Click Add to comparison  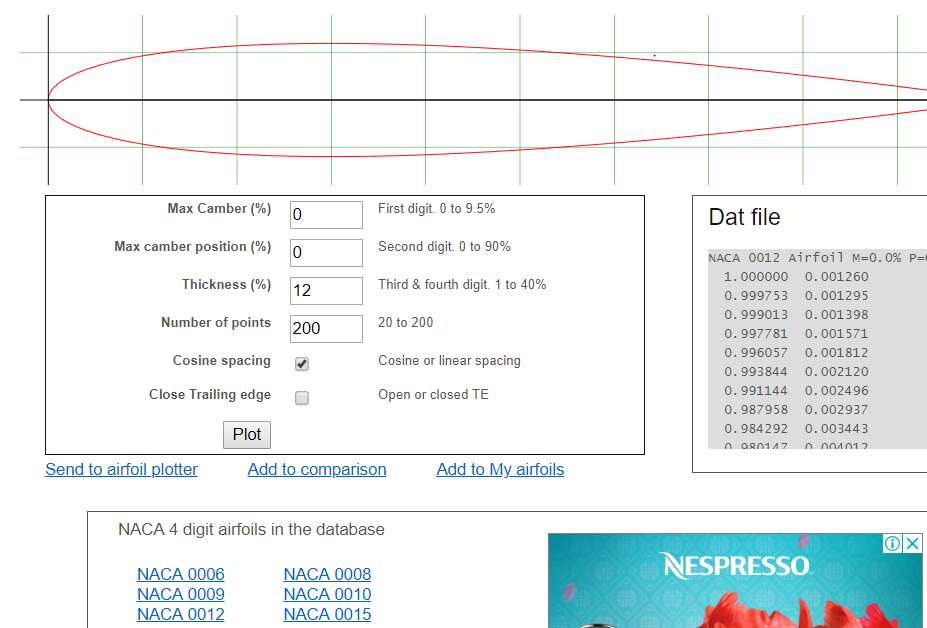pyautogui.click(x=316, y=469)
